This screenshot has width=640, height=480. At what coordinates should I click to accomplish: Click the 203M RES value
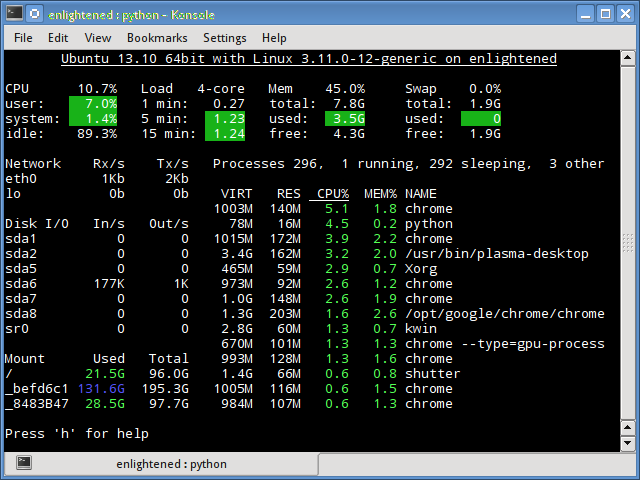coord(285,313)
